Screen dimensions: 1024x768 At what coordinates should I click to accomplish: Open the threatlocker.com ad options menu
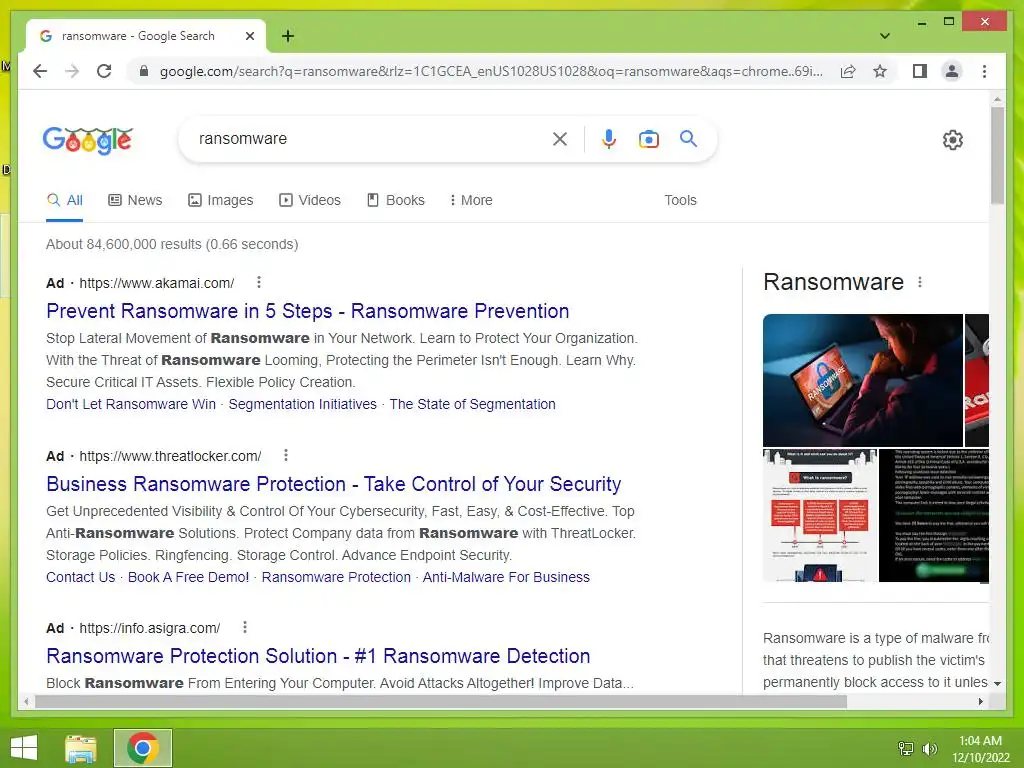pos(285,455)
